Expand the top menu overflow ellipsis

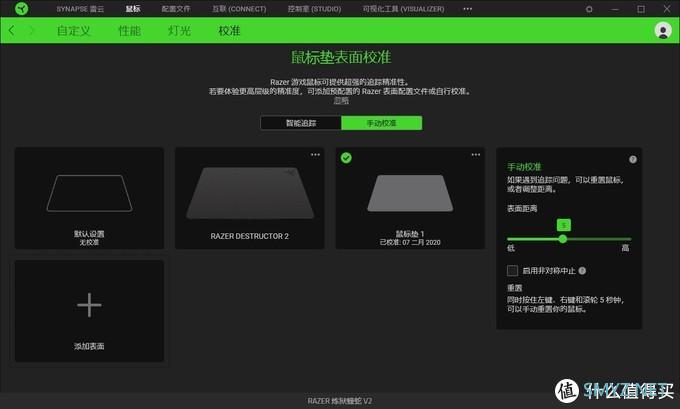point(468,9)
